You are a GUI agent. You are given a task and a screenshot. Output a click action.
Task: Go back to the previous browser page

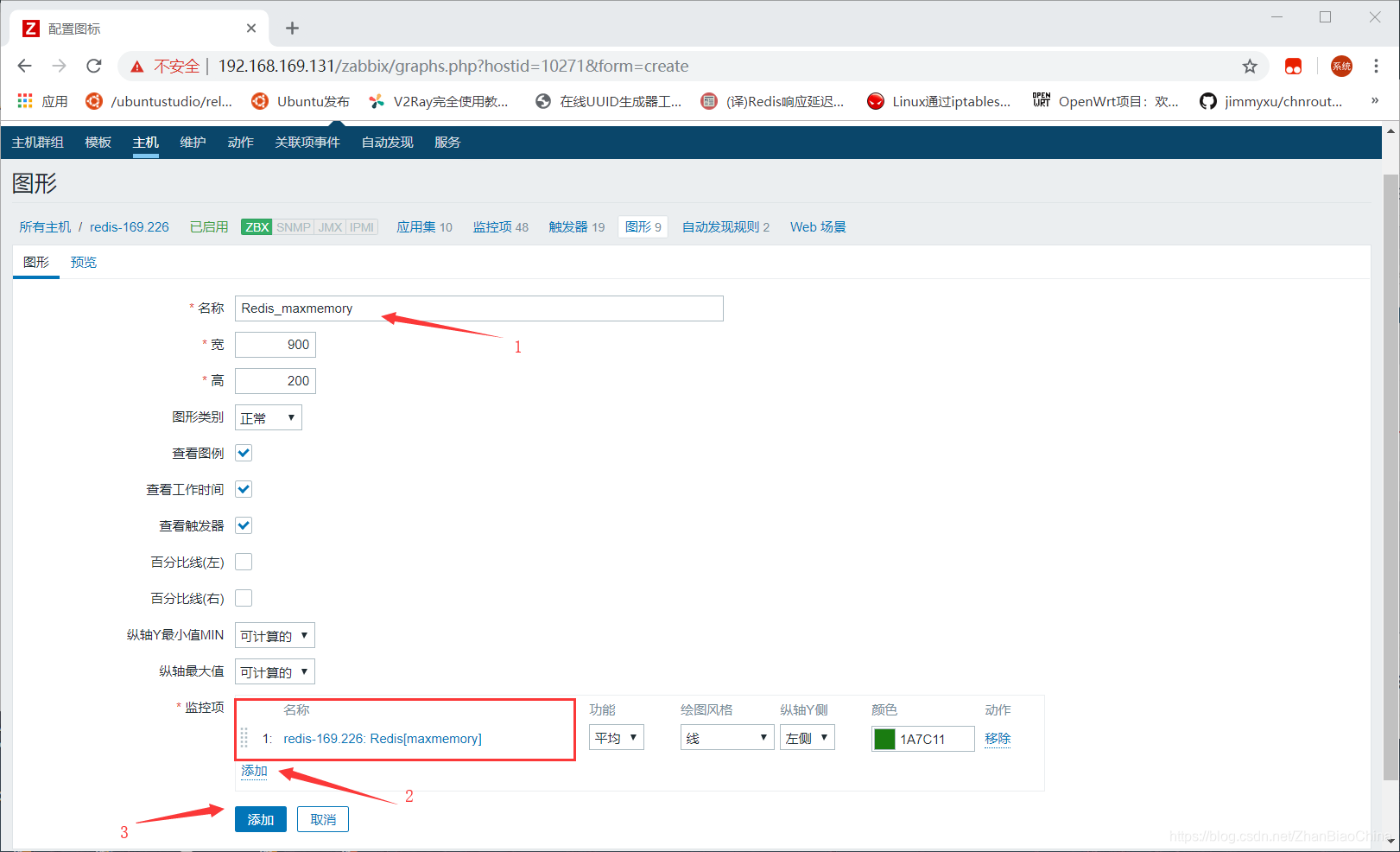pos(24,66)
